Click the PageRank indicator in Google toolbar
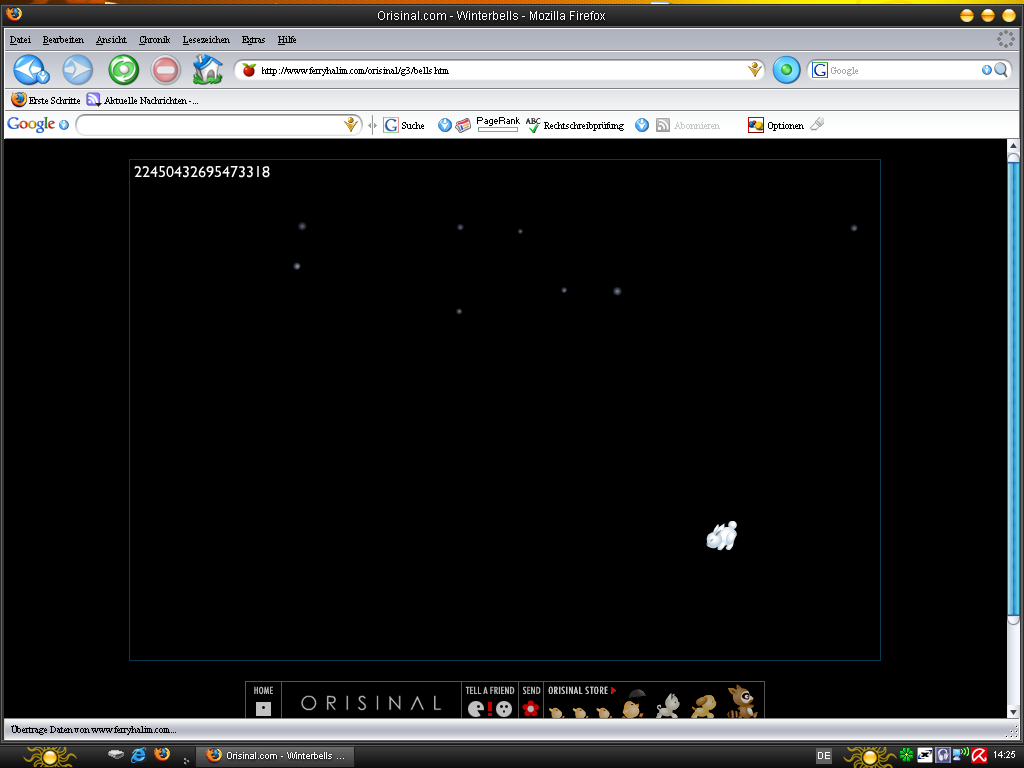This screenshot has height=768, width=1024. tap(497, 124)
